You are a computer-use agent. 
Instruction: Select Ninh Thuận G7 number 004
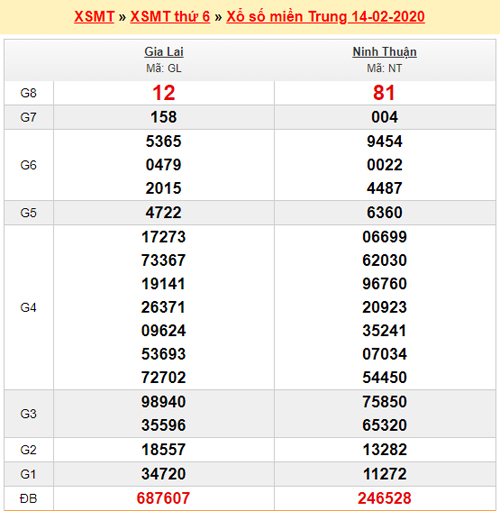click(385, 117)
